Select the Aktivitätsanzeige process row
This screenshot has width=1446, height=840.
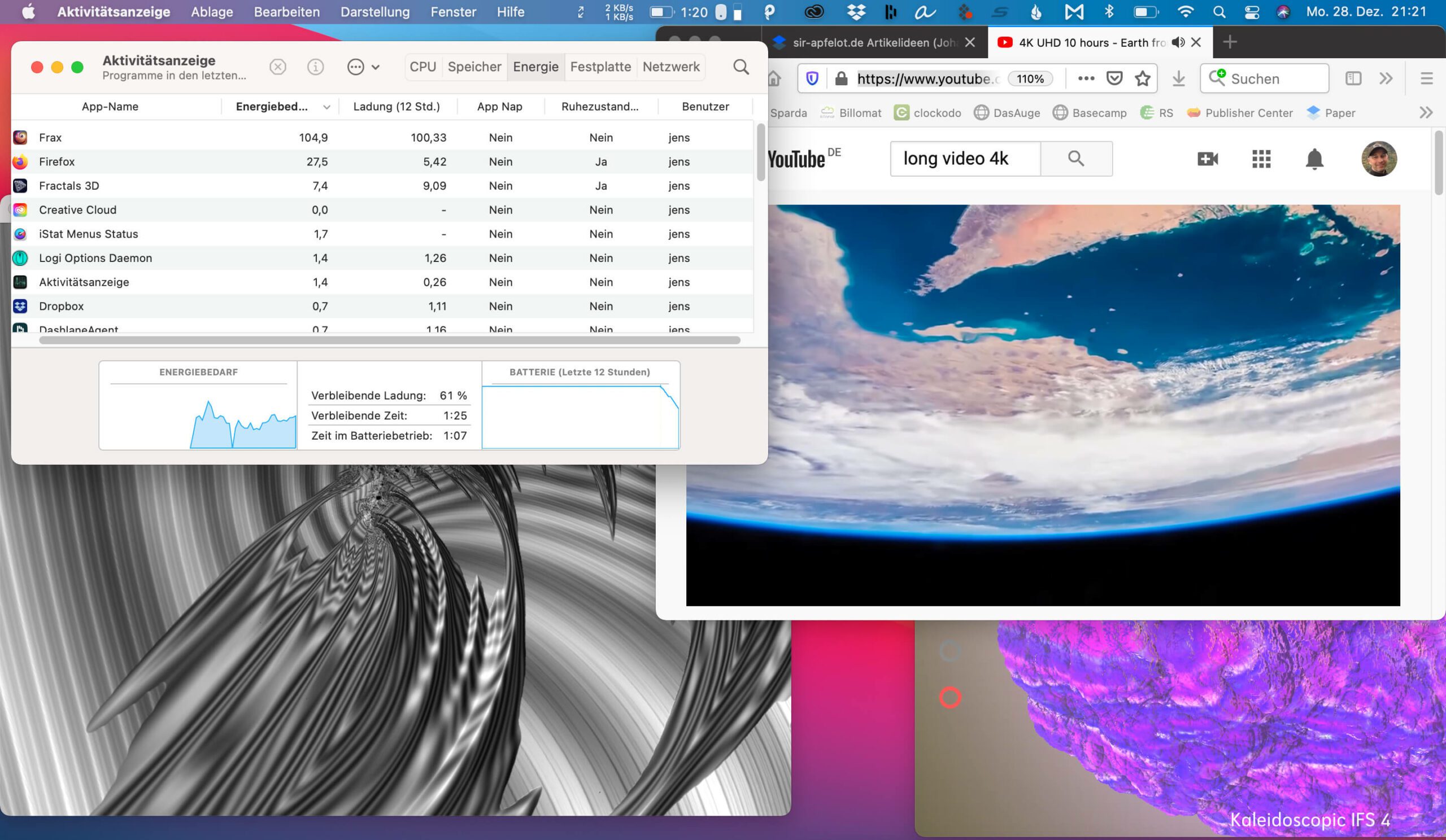[x=382, y=282]
